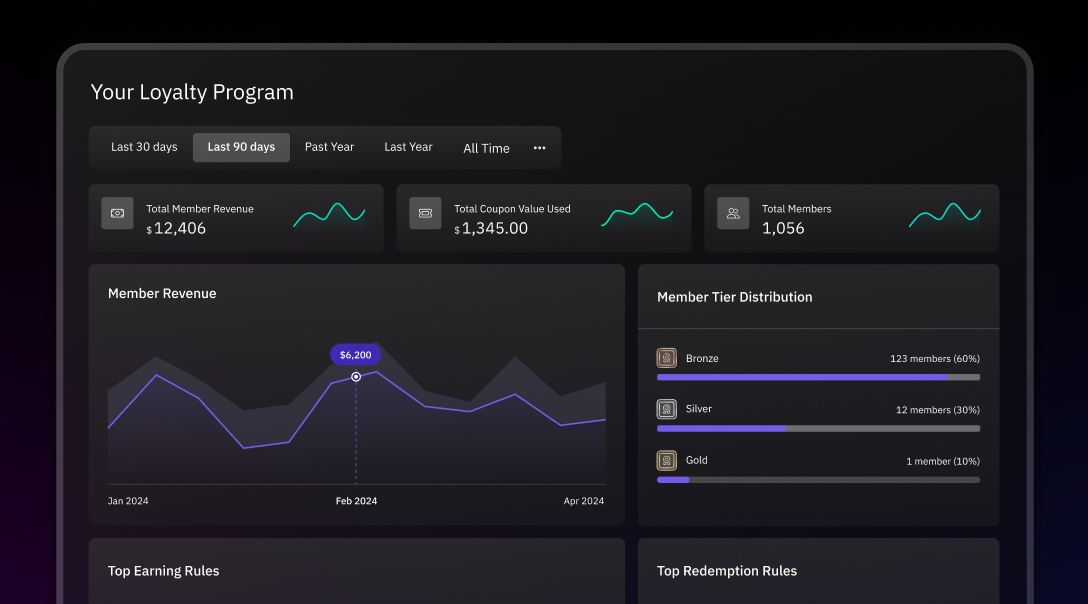
Task: Switch to the Last Year tab
Action: point(408,147)
